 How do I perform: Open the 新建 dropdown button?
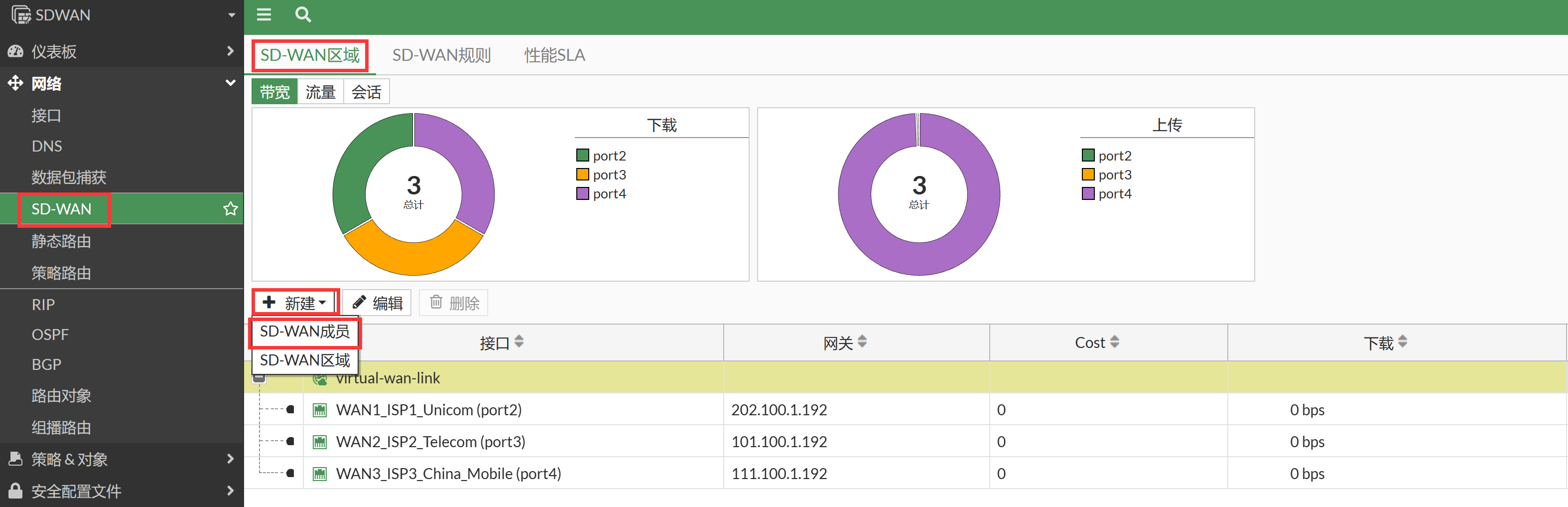(x=296, y=303)
